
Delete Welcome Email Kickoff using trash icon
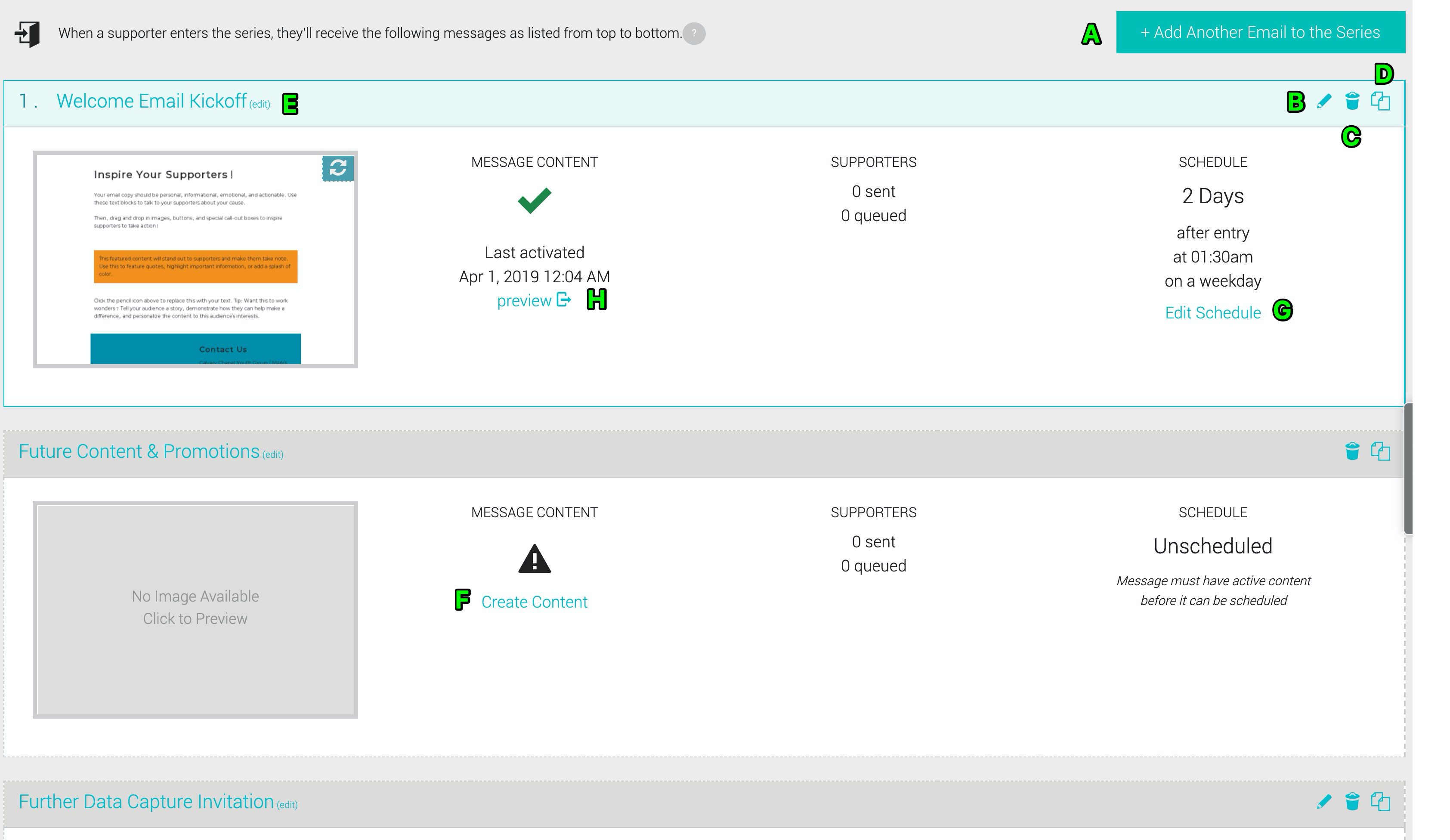tap(1352, 101)
